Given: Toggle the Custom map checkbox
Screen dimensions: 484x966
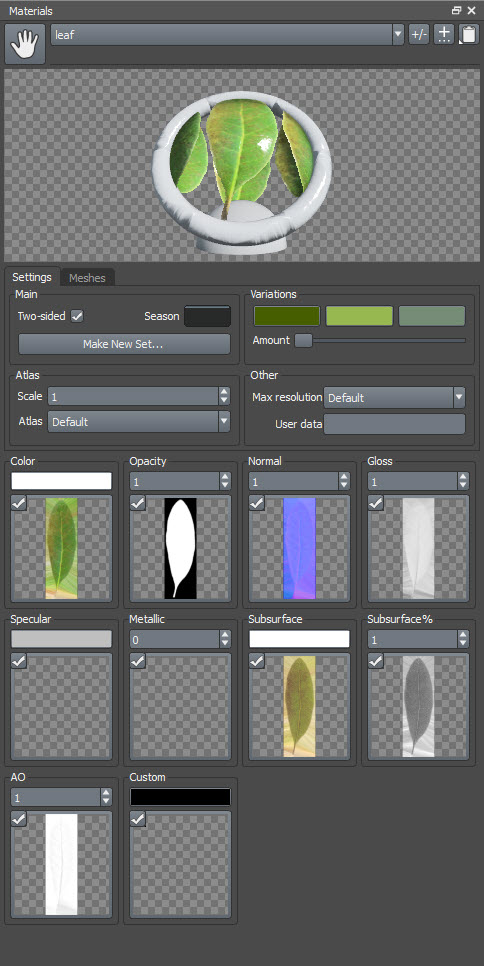Looking at the screenshot, I should (137, 819).
